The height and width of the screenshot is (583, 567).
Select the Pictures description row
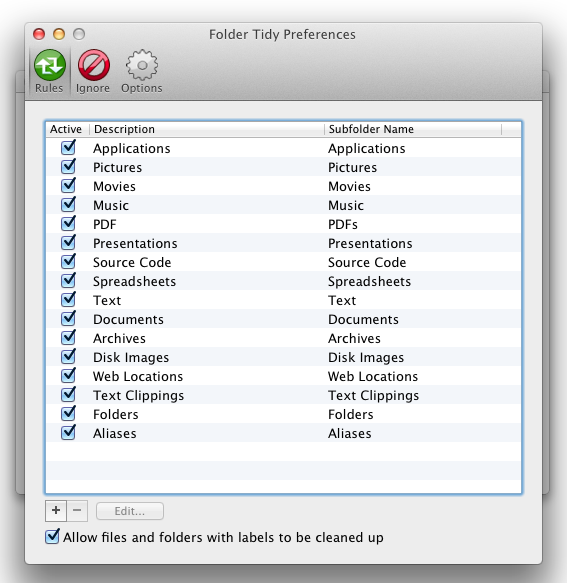(x=117, y=167)
